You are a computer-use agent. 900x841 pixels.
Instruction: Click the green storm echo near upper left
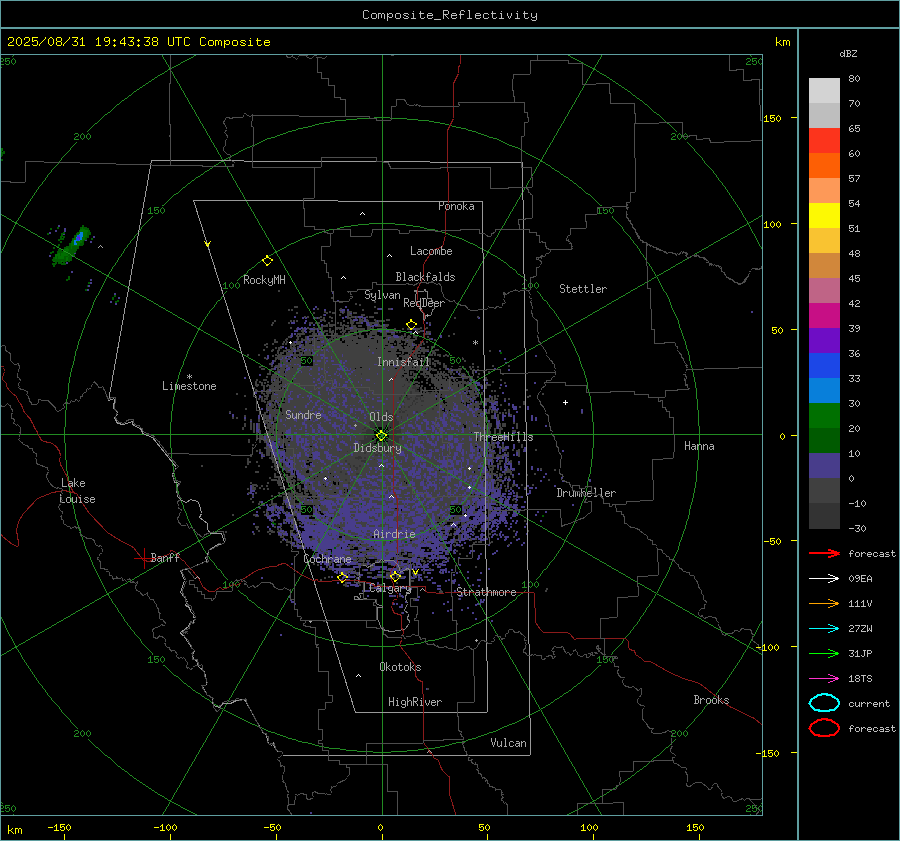[x=73, y=246]
